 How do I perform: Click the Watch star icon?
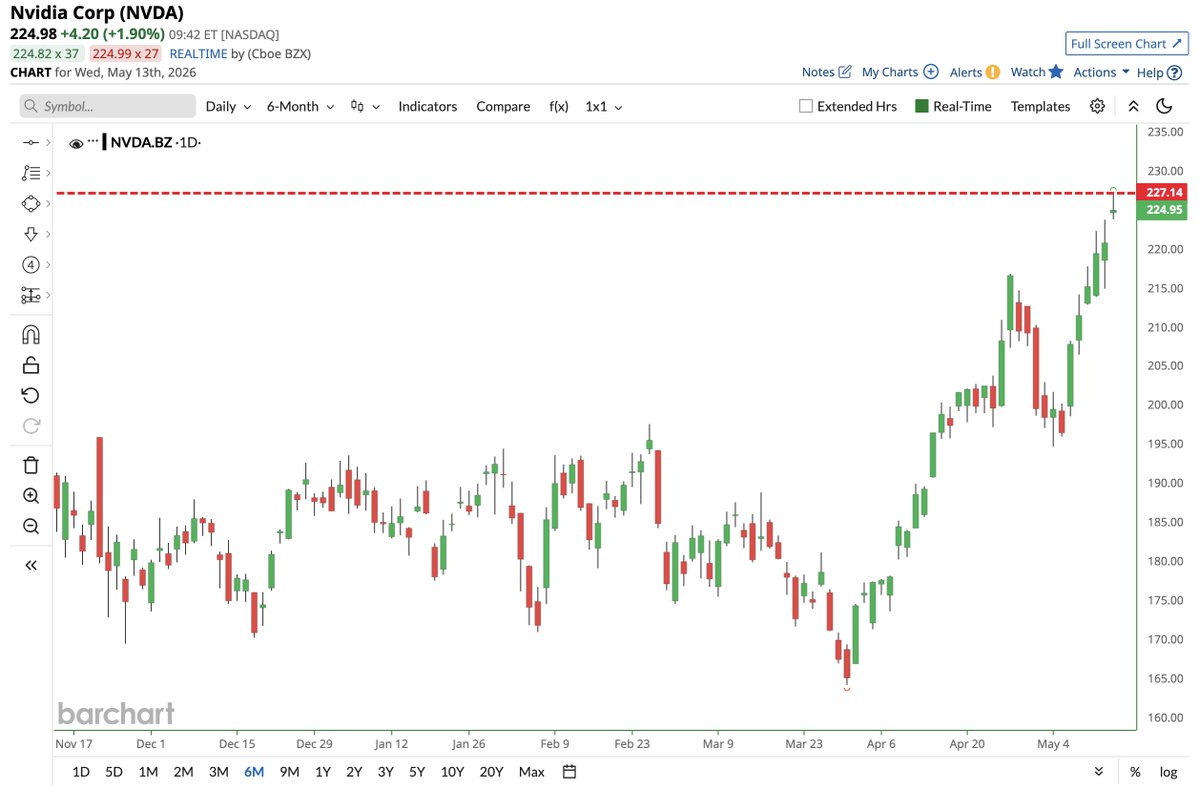(x=1056, y=71)
